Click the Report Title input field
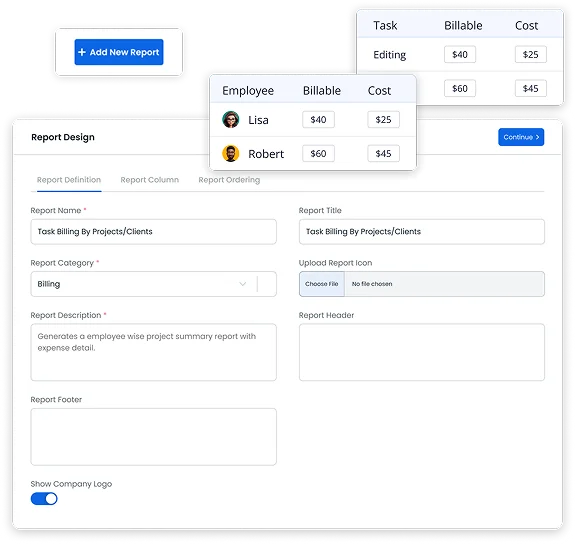 [x=422, y=232]
